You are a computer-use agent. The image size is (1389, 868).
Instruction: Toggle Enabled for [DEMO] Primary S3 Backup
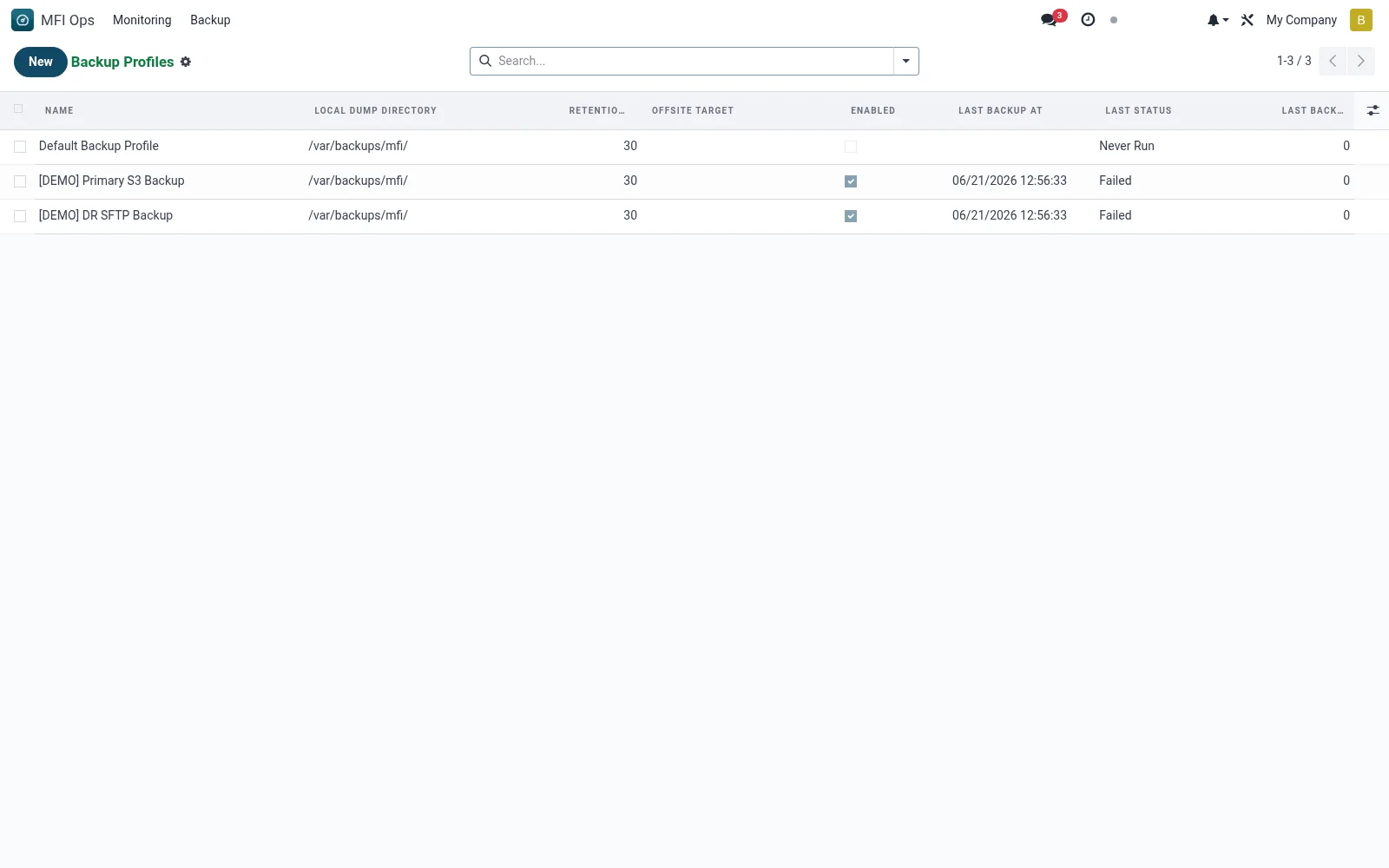[851, 181]
